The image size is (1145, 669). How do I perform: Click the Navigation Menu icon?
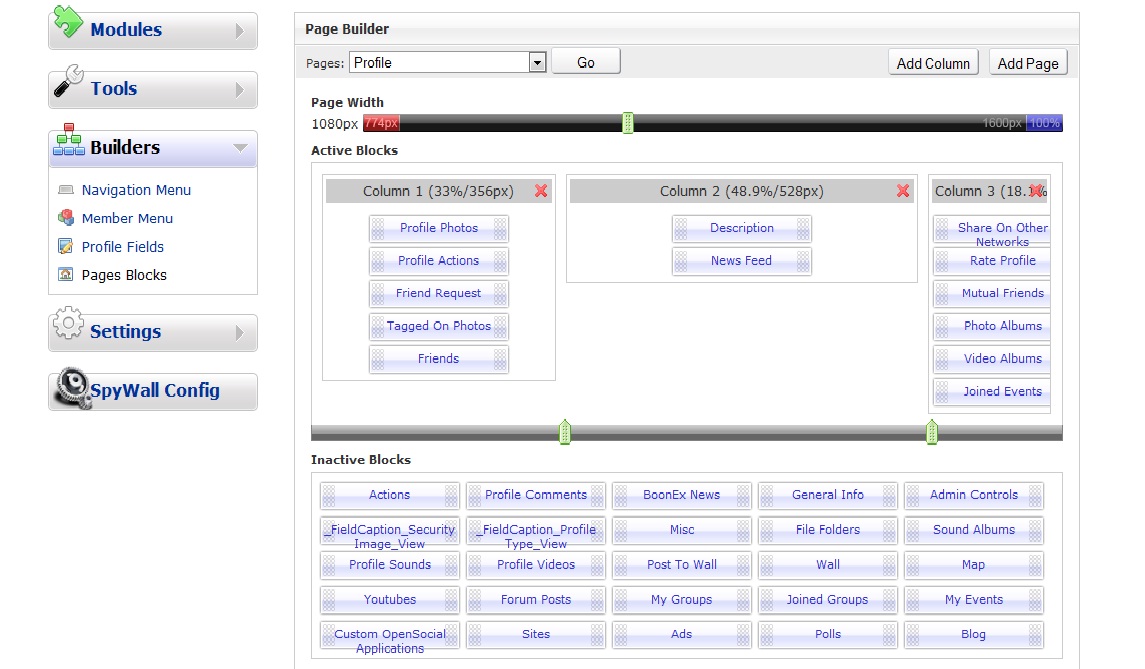(x=66, y=190)
